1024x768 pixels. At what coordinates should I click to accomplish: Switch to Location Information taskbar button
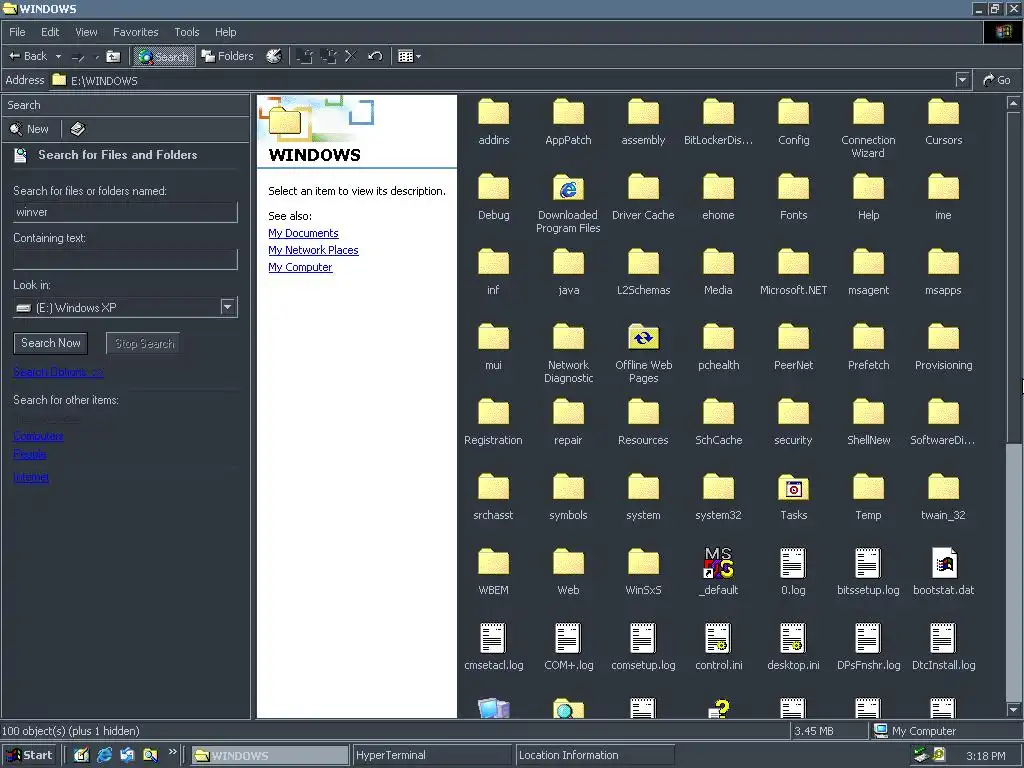click(x=595, y=755)
